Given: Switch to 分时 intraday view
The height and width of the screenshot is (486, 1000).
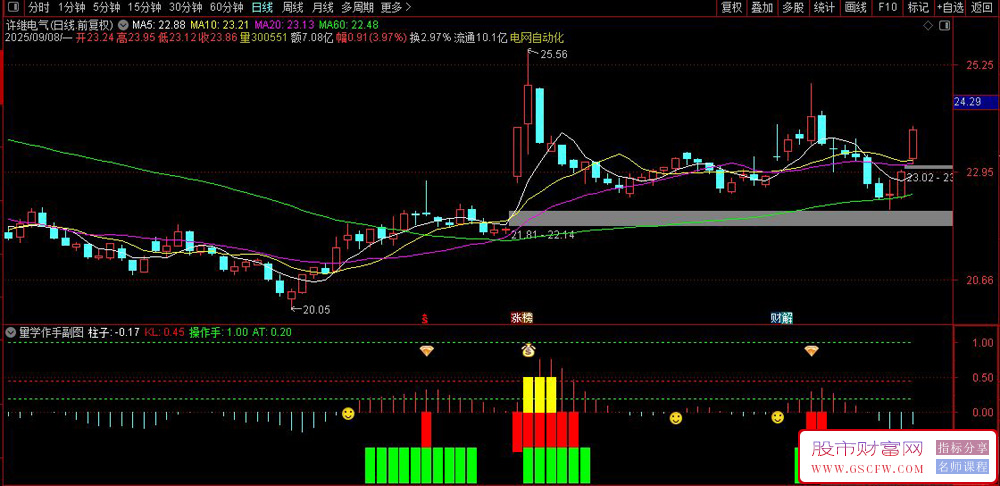Looking at the screenshot, I should tap(39, 8).
